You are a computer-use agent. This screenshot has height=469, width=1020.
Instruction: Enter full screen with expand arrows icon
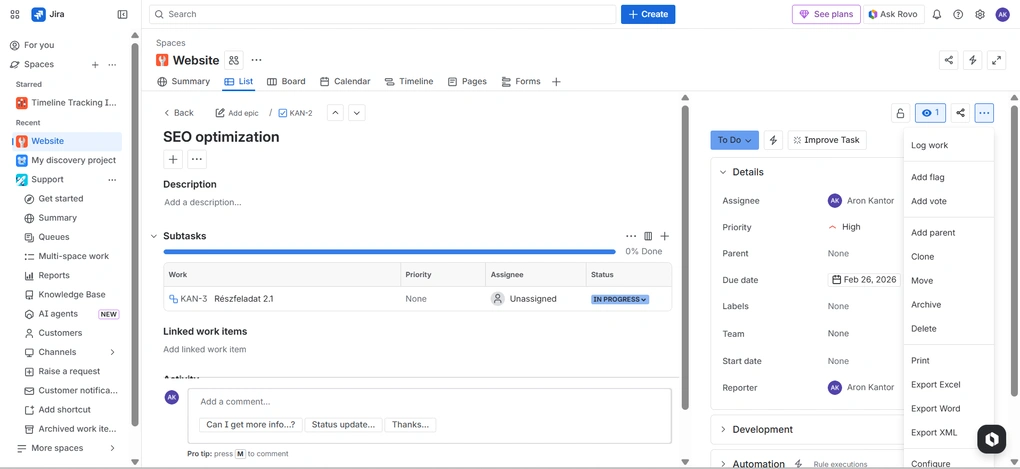(x=996, y=60)
